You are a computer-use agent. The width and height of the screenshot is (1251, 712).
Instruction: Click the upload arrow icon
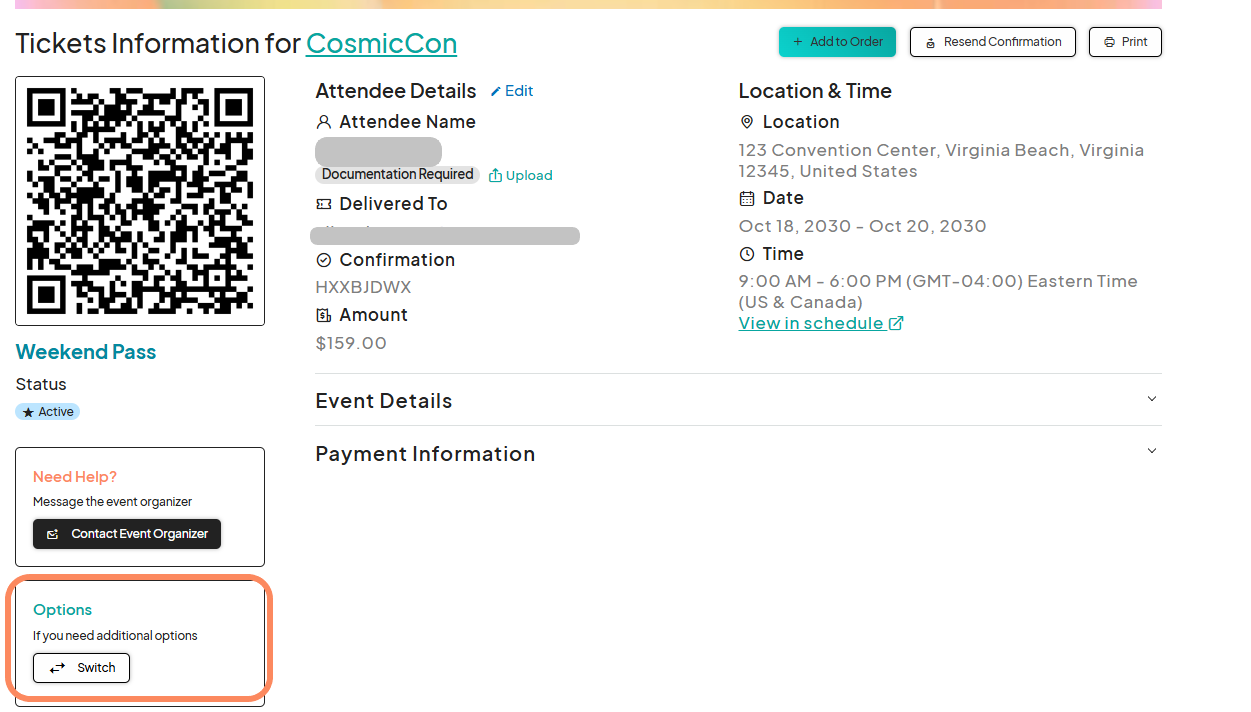pos(495,175)
